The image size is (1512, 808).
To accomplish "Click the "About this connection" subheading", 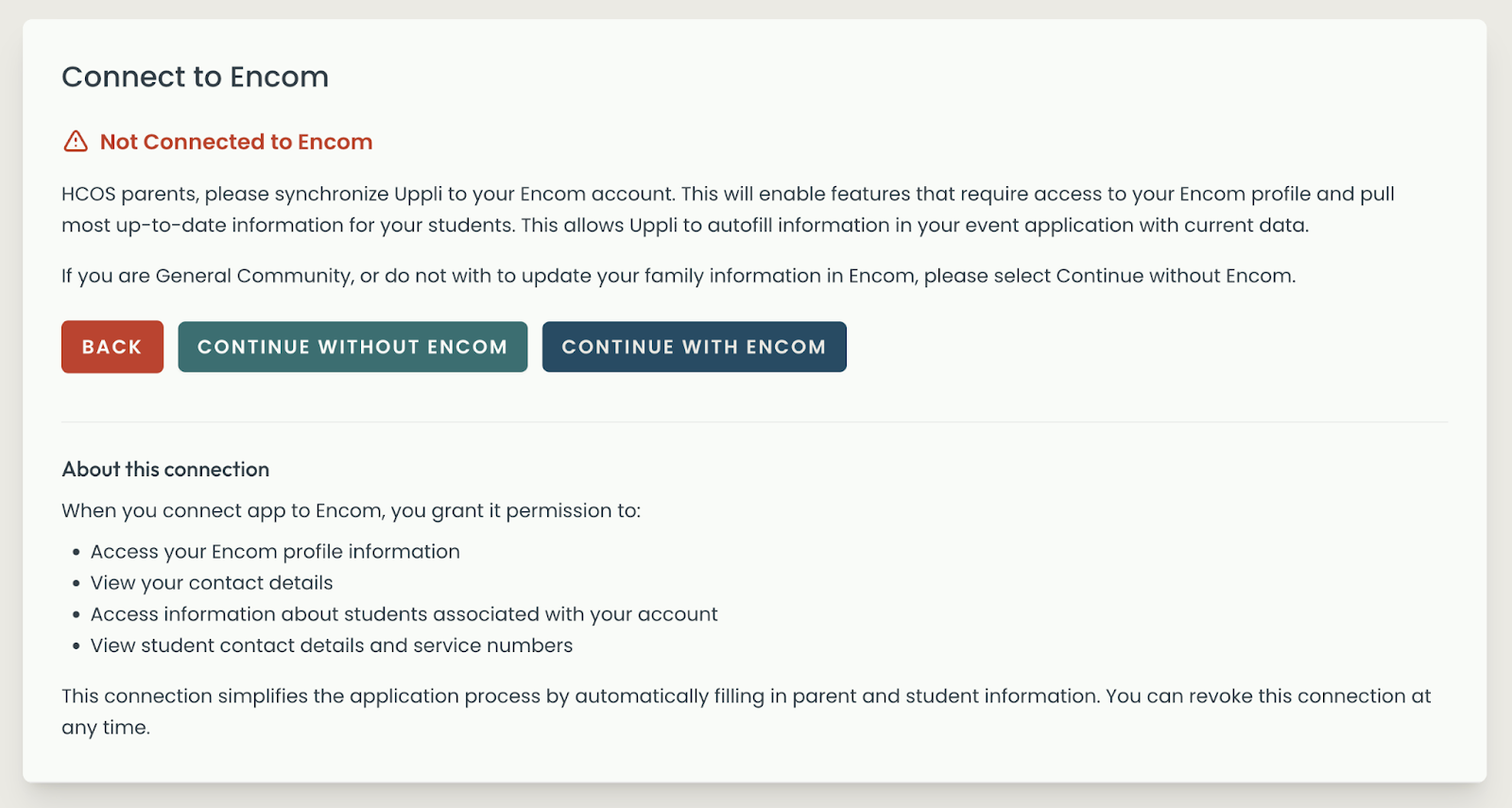I will 165,470.
